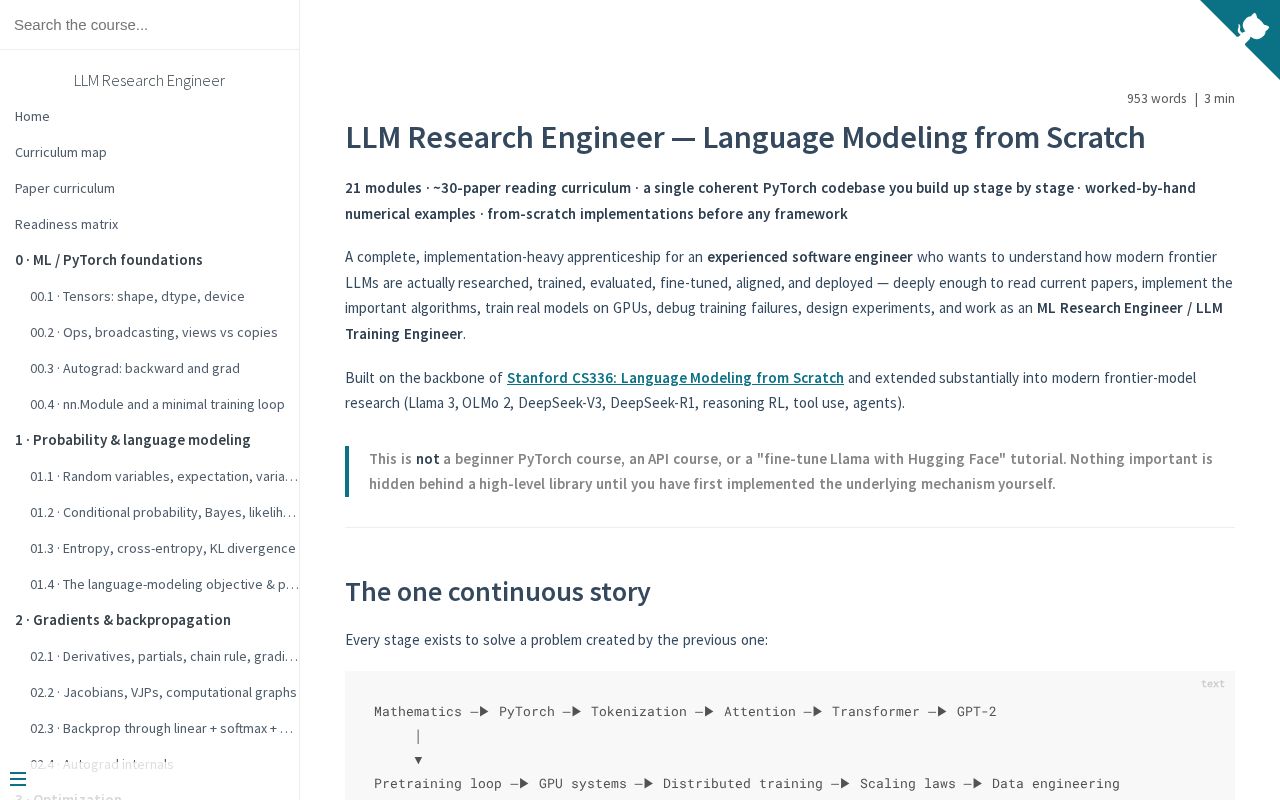
Task: Click the '953 words' count text
Action: point(1156,98)
